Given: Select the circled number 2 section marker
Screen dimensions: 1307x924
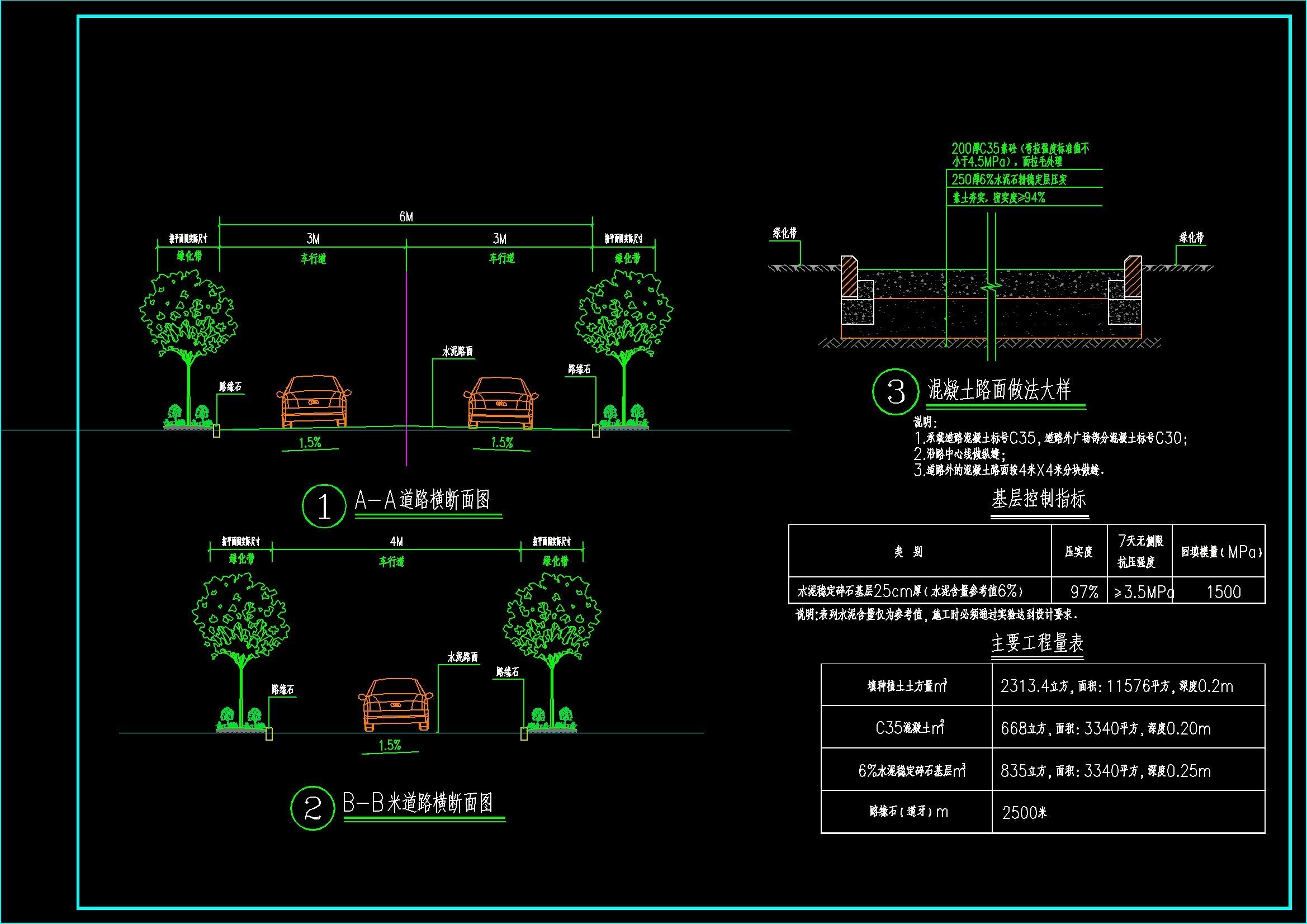Looking at the screenshot, I should click(313, 808).
